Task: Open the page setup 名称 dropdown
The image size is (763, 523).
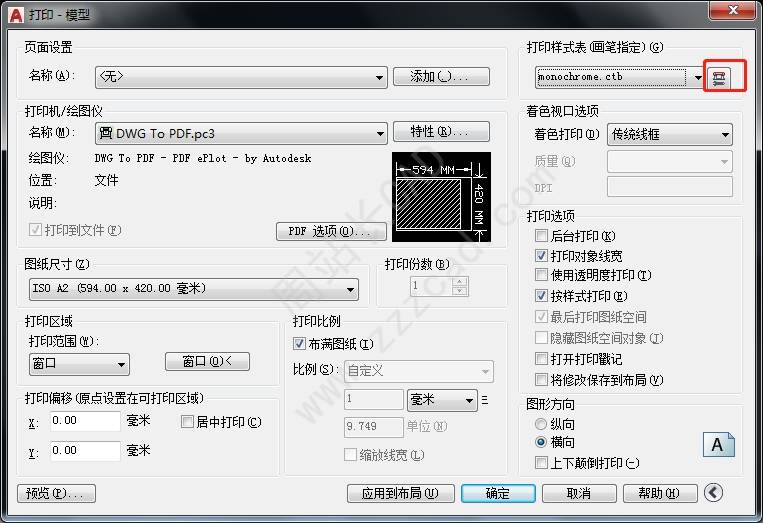Action: 241,77
